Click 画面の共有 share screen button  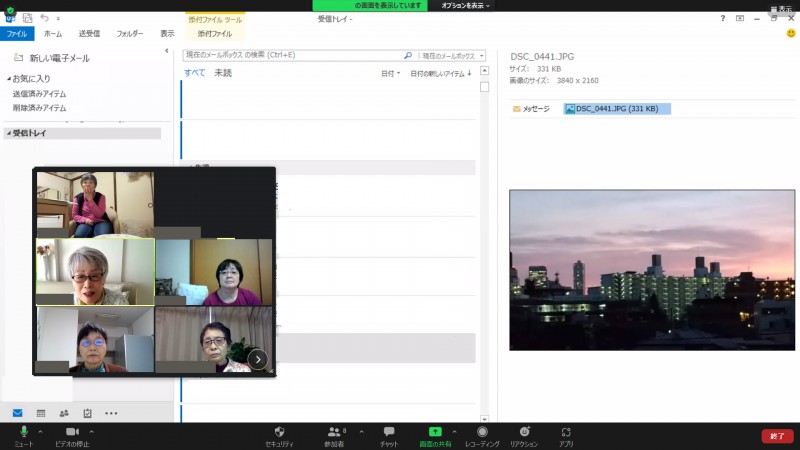[x=435, y=437]
